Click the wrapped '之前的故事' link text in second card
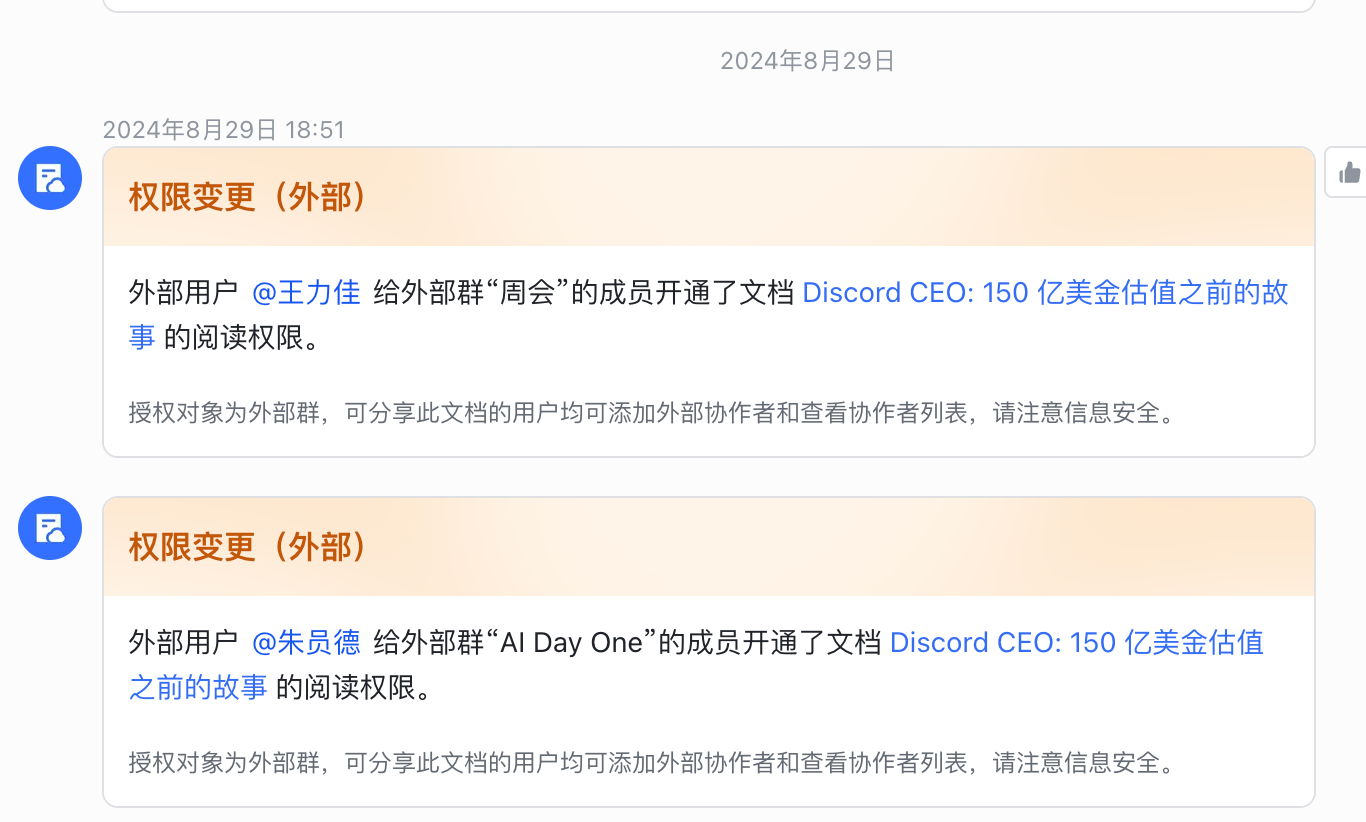1366x822 pixels. [198, 688]
